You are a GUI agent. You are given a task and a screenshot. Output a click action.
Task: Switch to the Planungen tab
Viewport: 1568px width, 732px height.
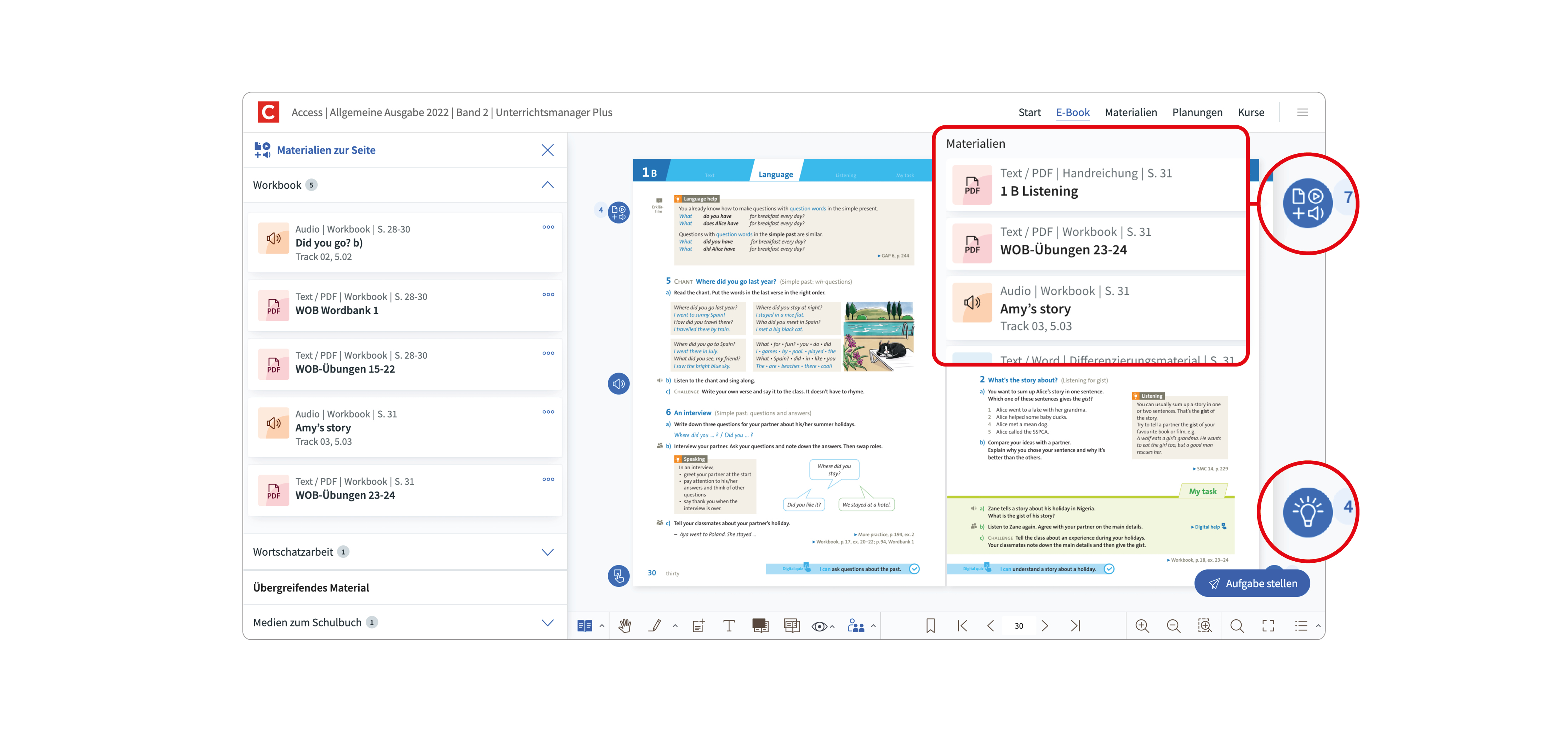pyautogui.click(x=1197, y=112)
